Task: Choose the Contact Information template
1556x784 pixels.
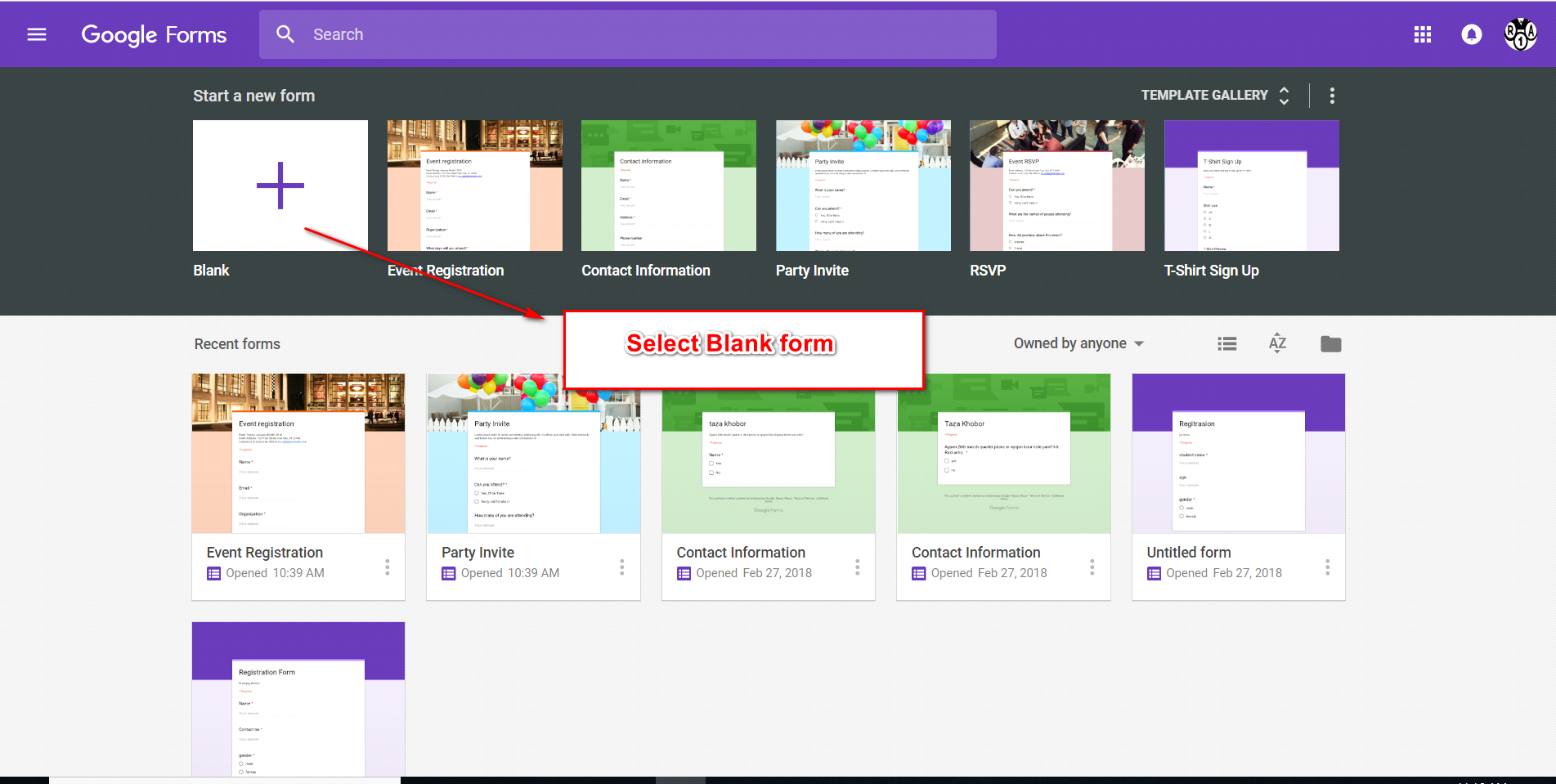Action: click(669, 186)
